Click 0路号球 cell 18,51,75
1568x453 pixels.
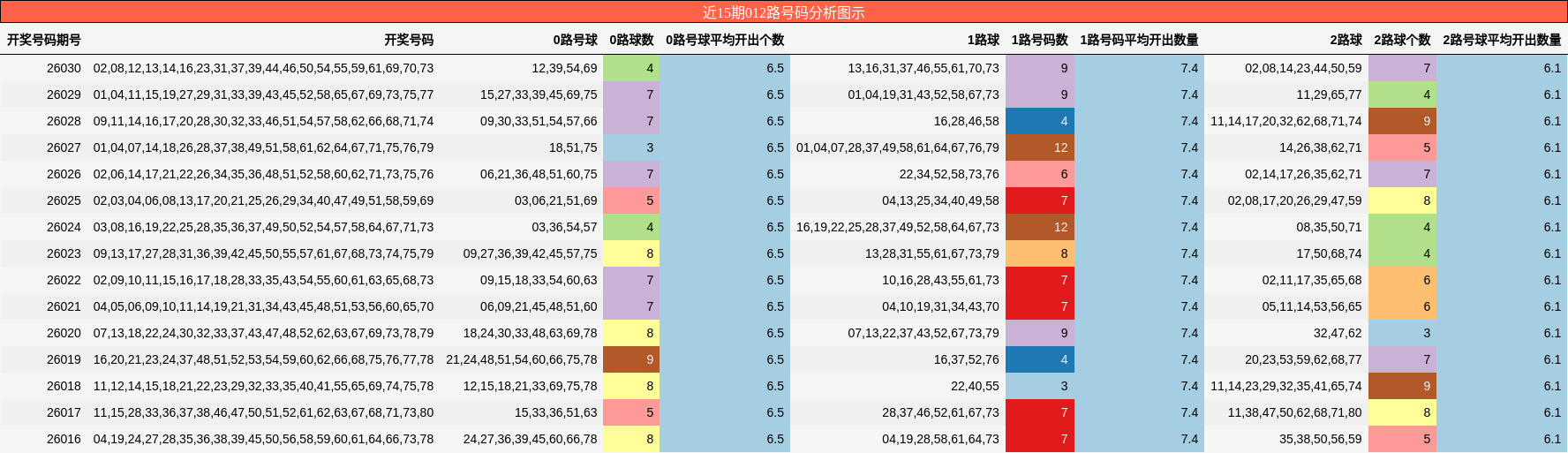(x=573, y=147)
